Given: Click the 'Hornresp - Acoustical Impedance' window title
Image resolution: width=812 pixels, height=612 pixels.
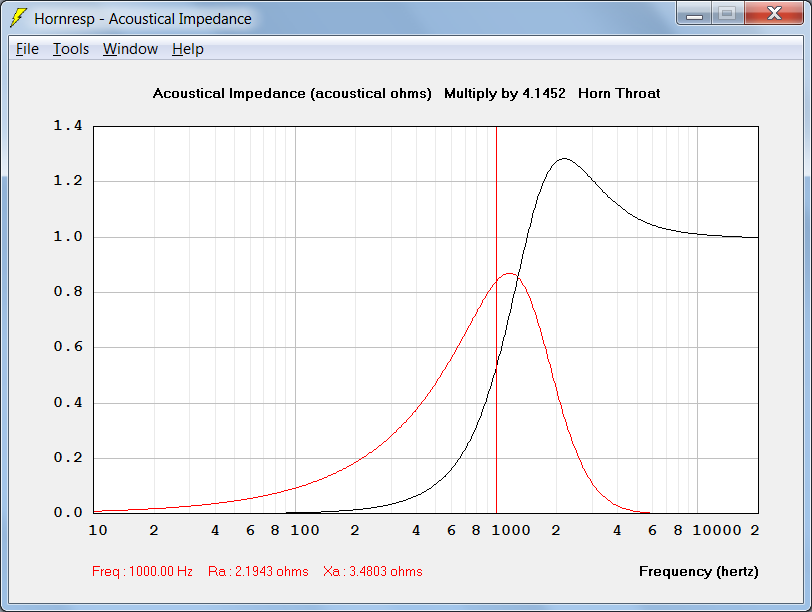Looking at the screenshot, I should (143, 19).
